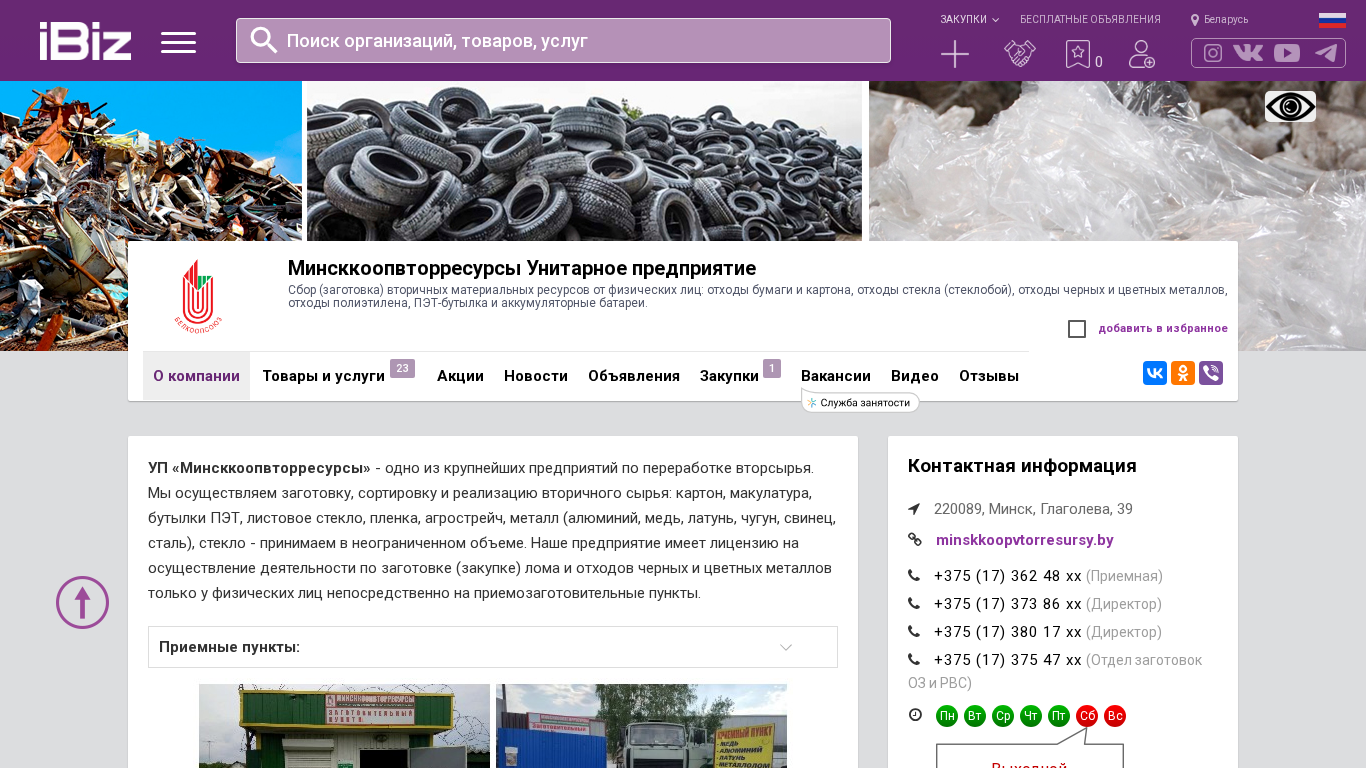
Task: Go to the Новости tab
Action: point(536,376)
